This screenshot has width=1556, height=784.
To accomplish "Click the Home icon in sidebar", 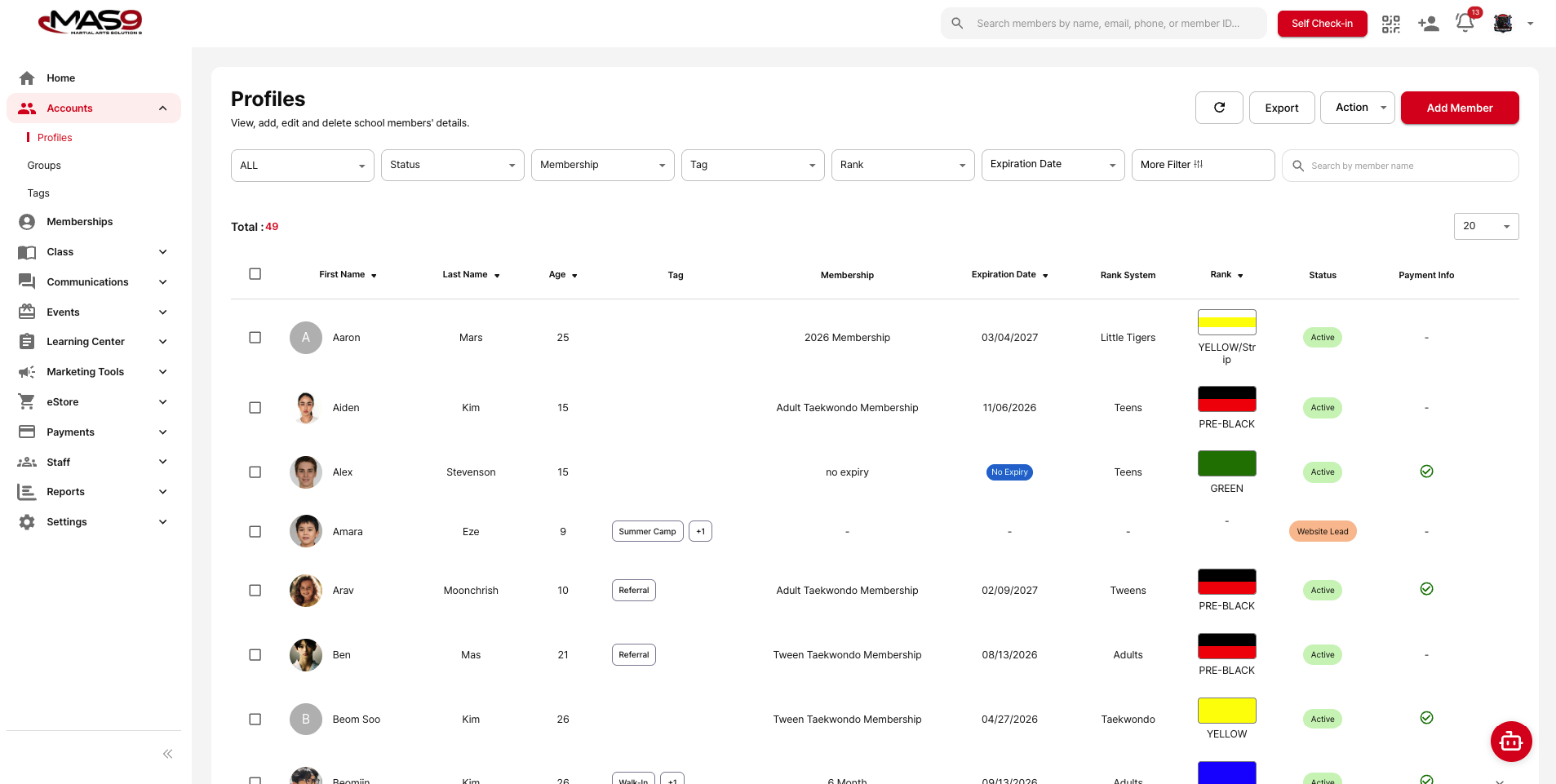I will (27, 78).
